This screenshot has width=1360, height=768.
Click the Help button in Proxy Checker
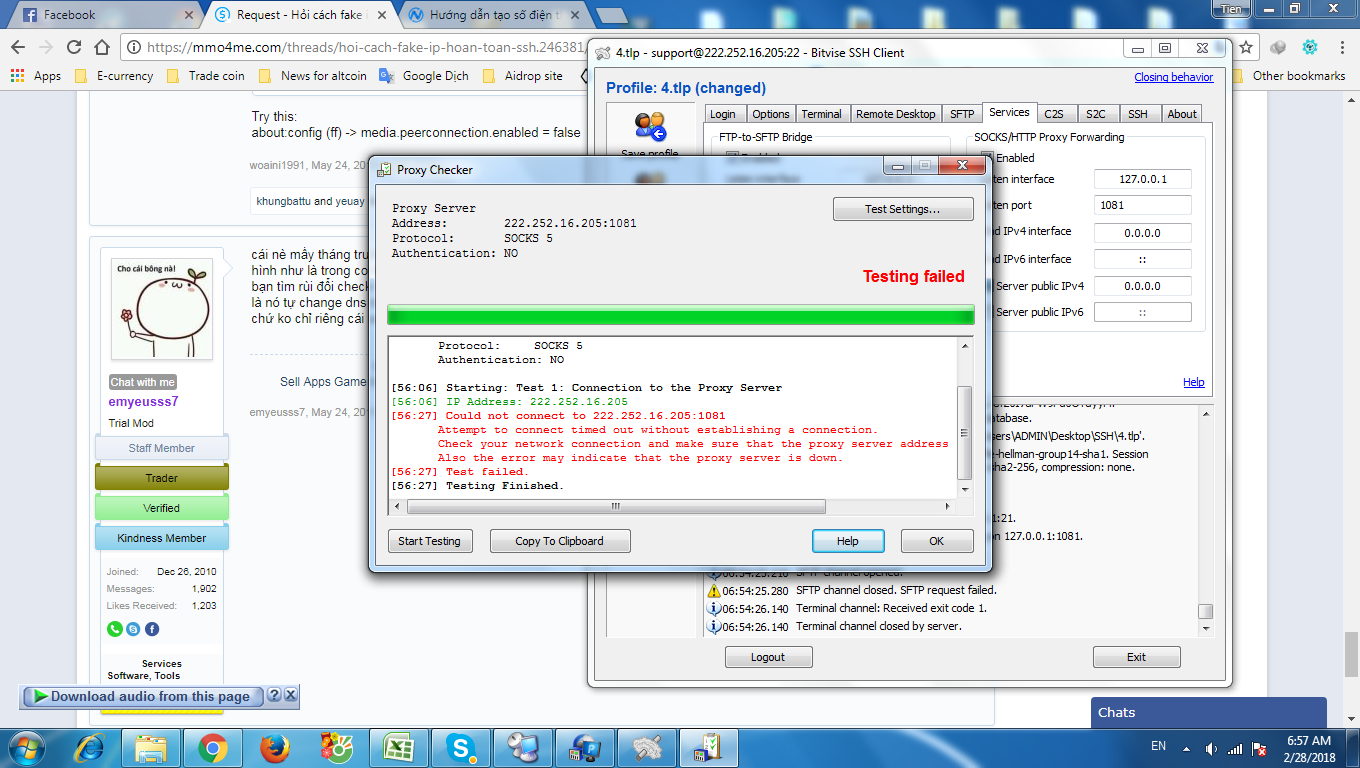848,541
